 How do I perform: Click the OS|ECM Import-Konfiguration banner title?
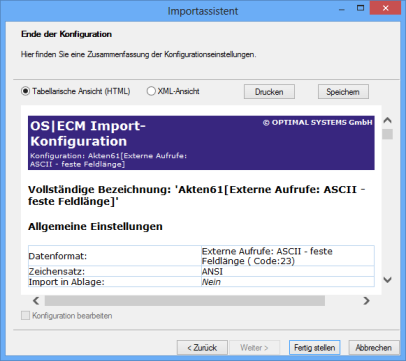(88, 133)
